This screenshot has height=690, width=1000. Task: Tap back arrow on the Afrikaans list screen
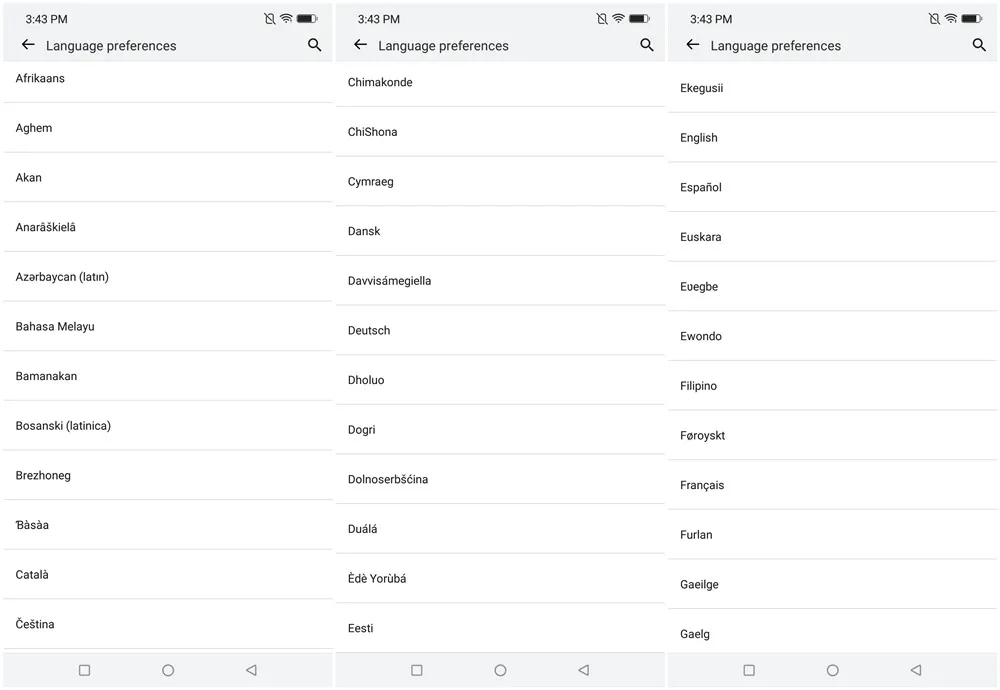point(28,45)
